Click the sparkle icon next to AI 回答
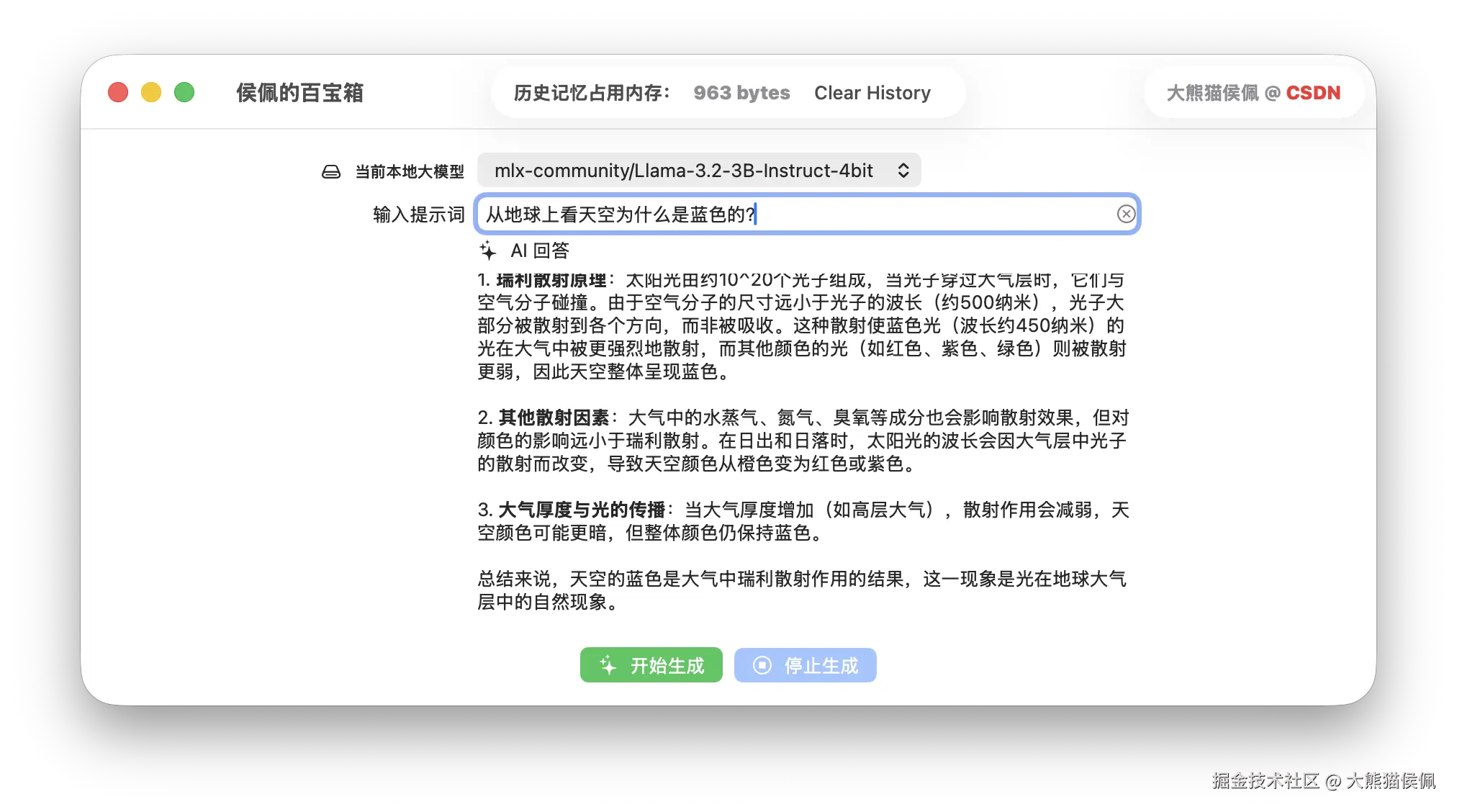The image size is (1457, 812). pos(489,251)
